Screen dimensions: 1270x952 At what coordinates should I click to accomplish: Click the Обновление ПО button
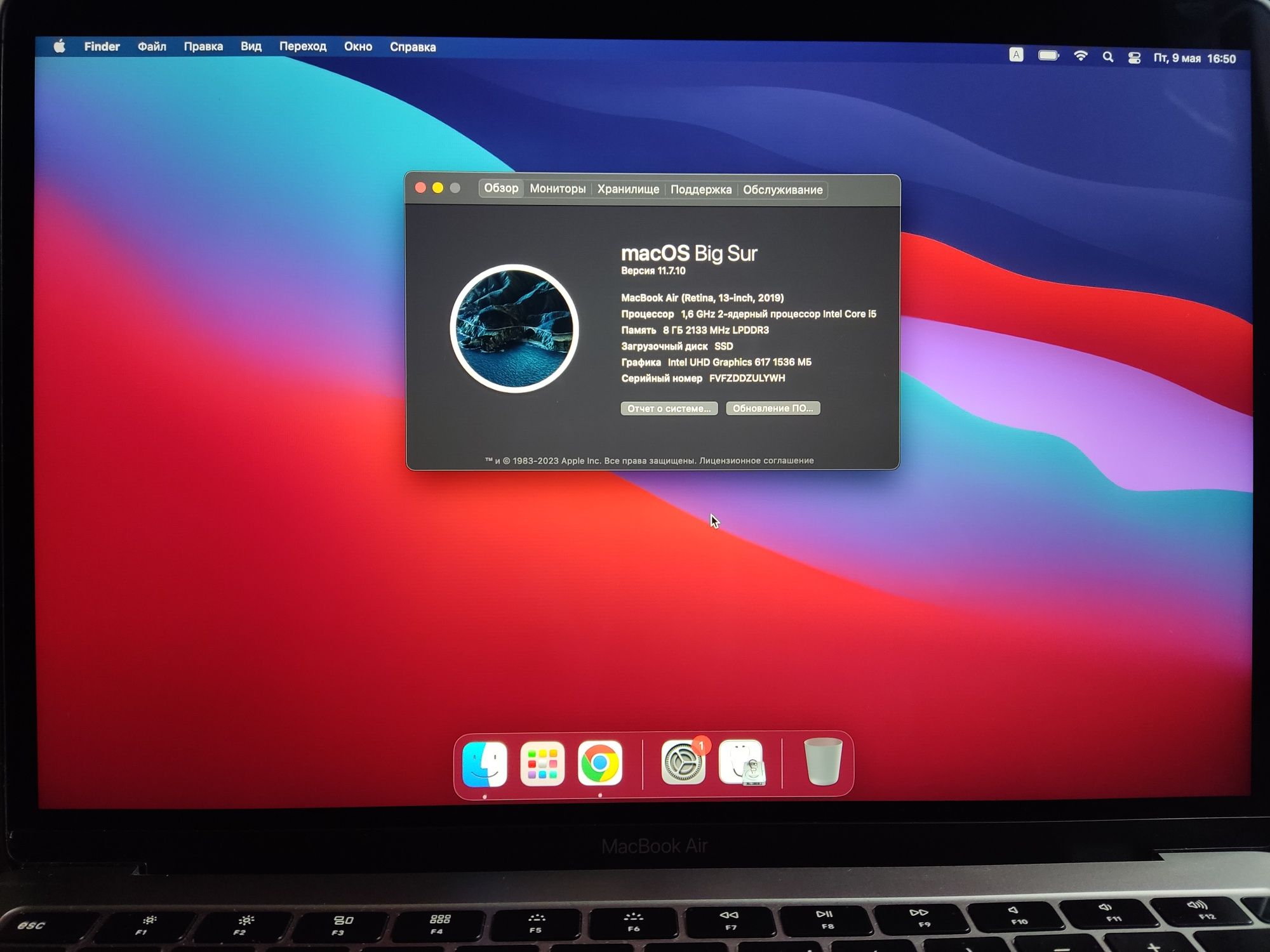pos(773,408)
